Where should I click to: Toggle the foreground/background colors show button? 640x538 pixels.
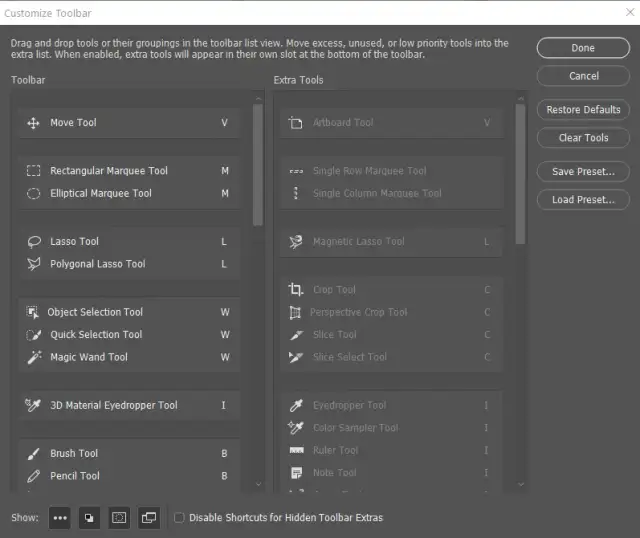[x=89, y=518]
